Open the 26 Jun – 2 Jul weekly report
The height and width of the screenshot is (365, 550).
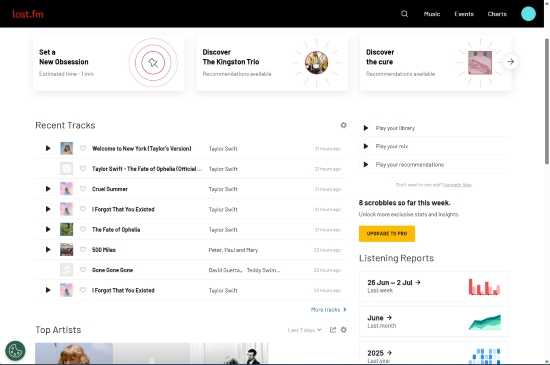point(434,286)
